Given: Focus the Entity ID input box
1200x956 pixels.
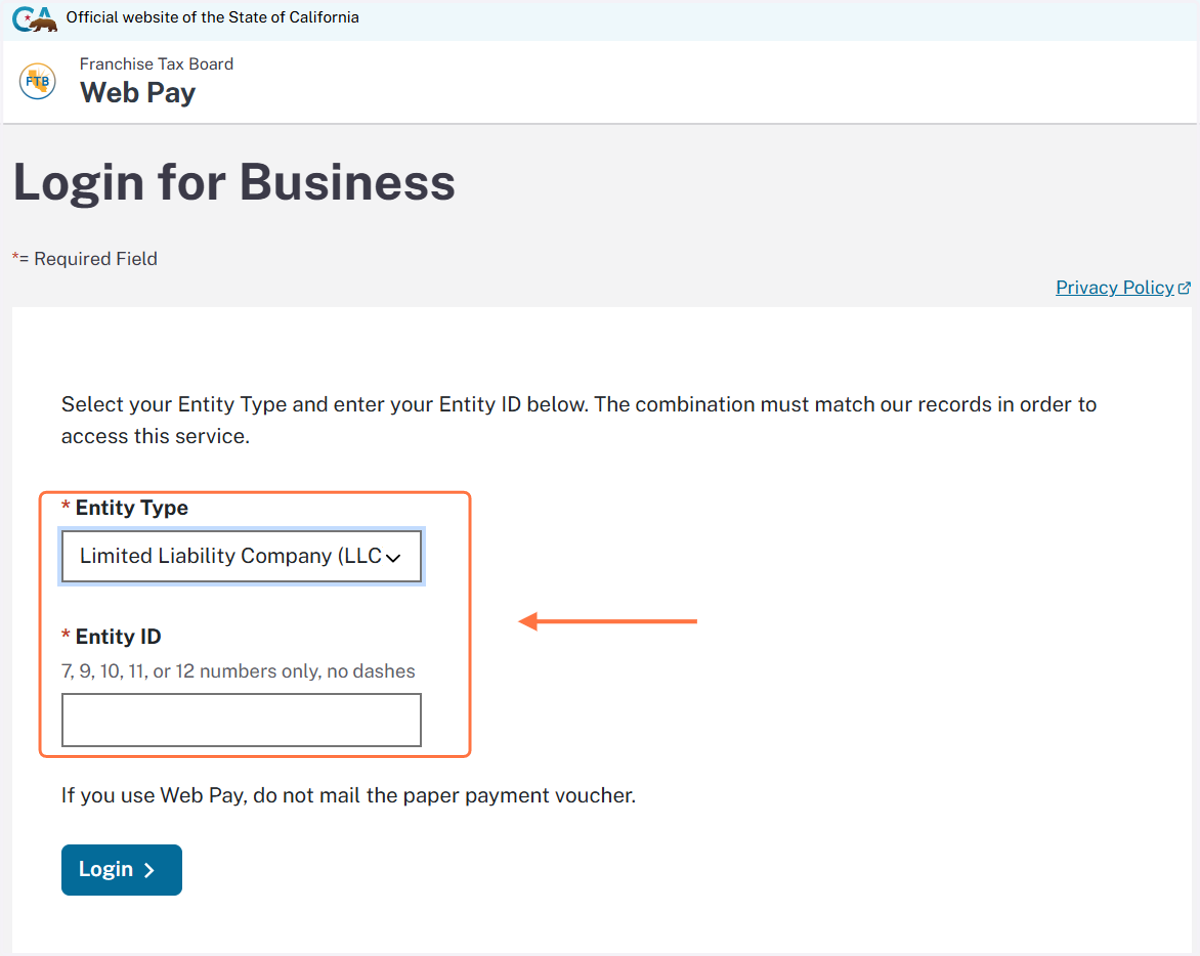Looking at the screenshot, I should [x=241, y=720].
